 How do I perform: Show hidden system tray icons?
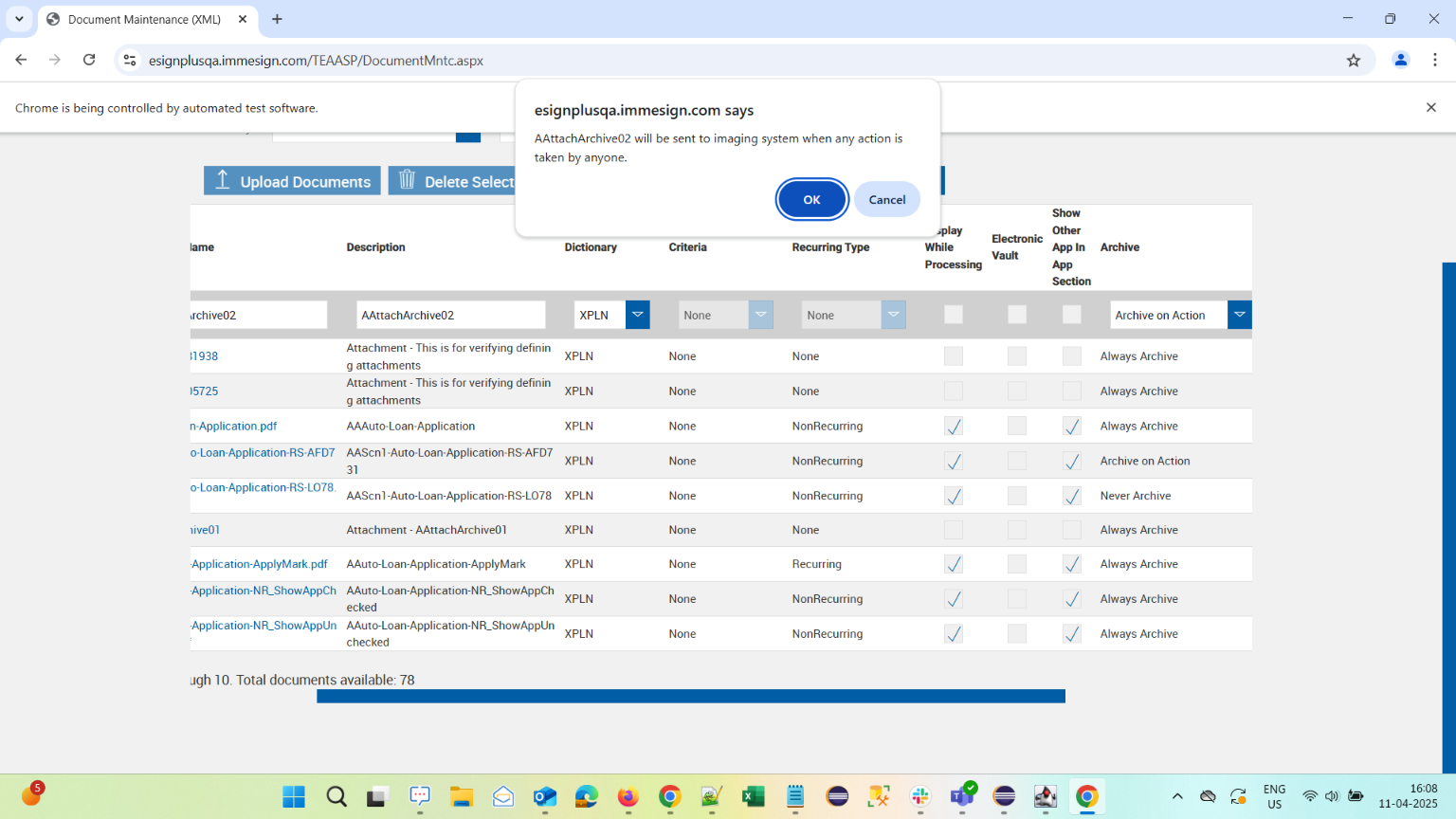click(x=1177, y=796)
